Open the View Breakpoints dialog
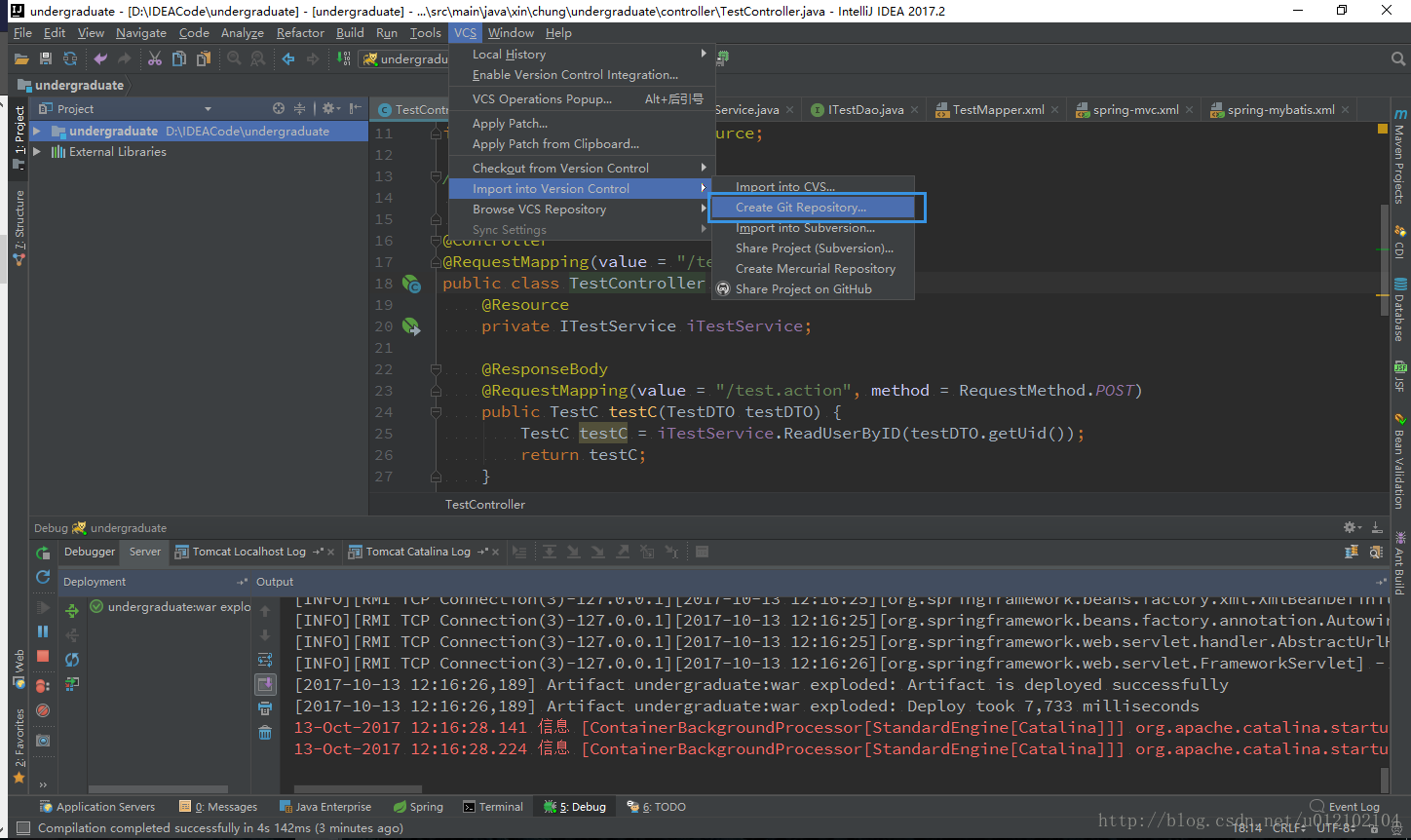This screenshot has height=840, width=1411. point(43,685)
